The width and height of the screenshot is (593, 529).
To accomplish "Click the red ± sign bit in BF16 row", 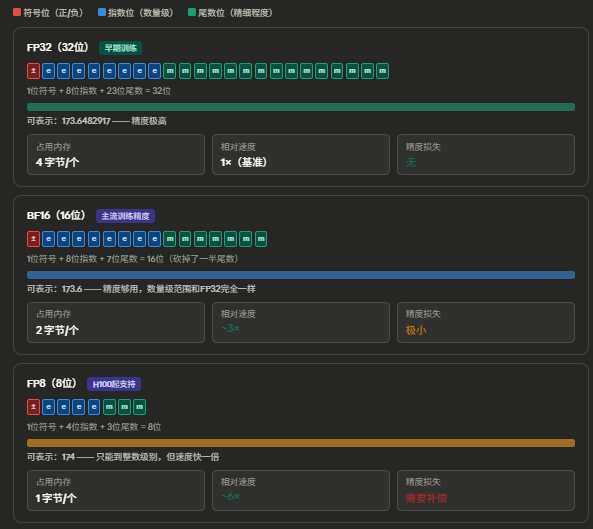I will pyautogui.click(x=33, y=239).
